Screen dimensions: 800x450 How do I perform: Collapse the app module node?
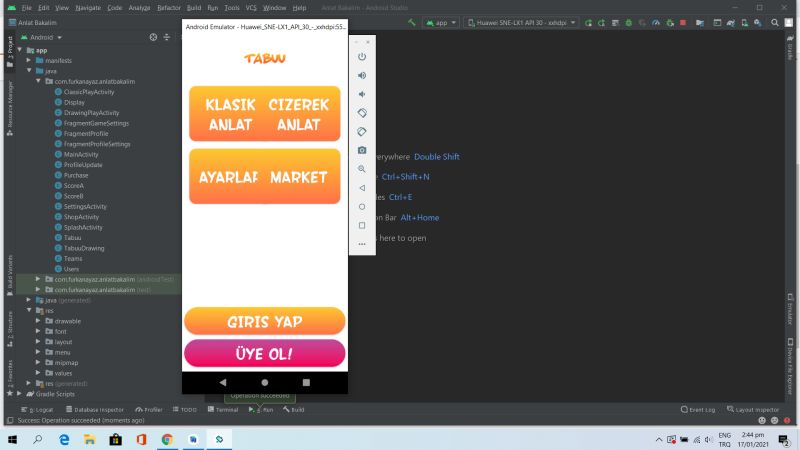click(x=20, y=50)
